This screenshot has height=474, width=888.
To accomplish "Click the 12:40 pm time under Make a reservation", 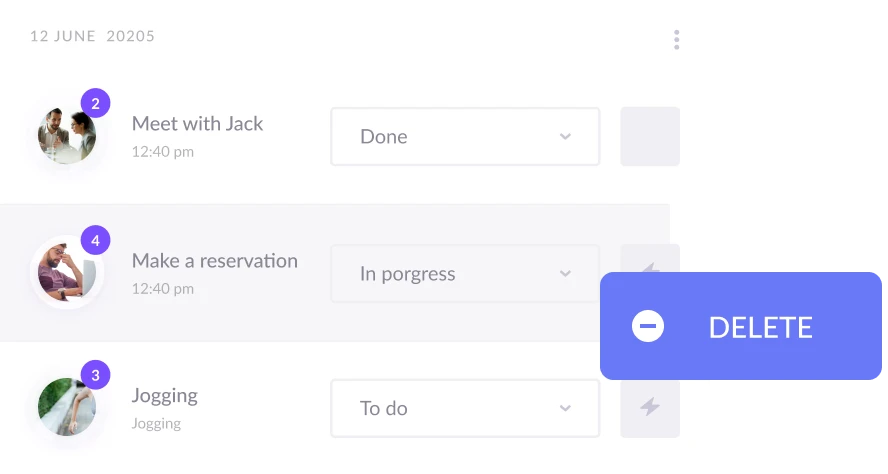I will [x=163, y=289].
